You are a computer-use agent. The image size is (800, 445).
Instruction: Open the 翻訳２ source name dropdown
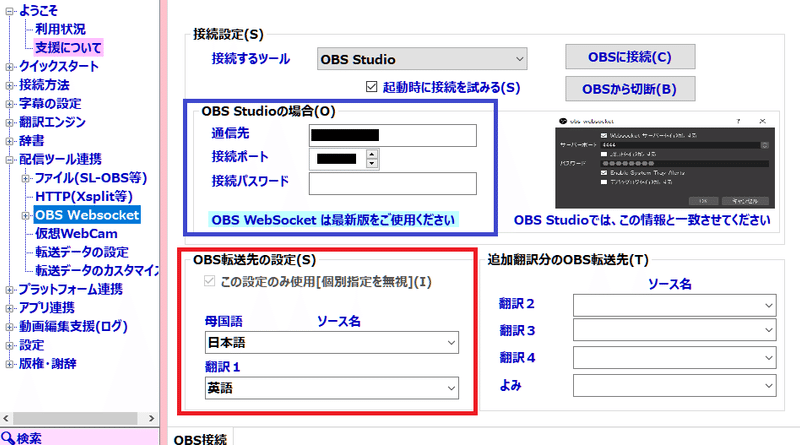pos(674,305)
